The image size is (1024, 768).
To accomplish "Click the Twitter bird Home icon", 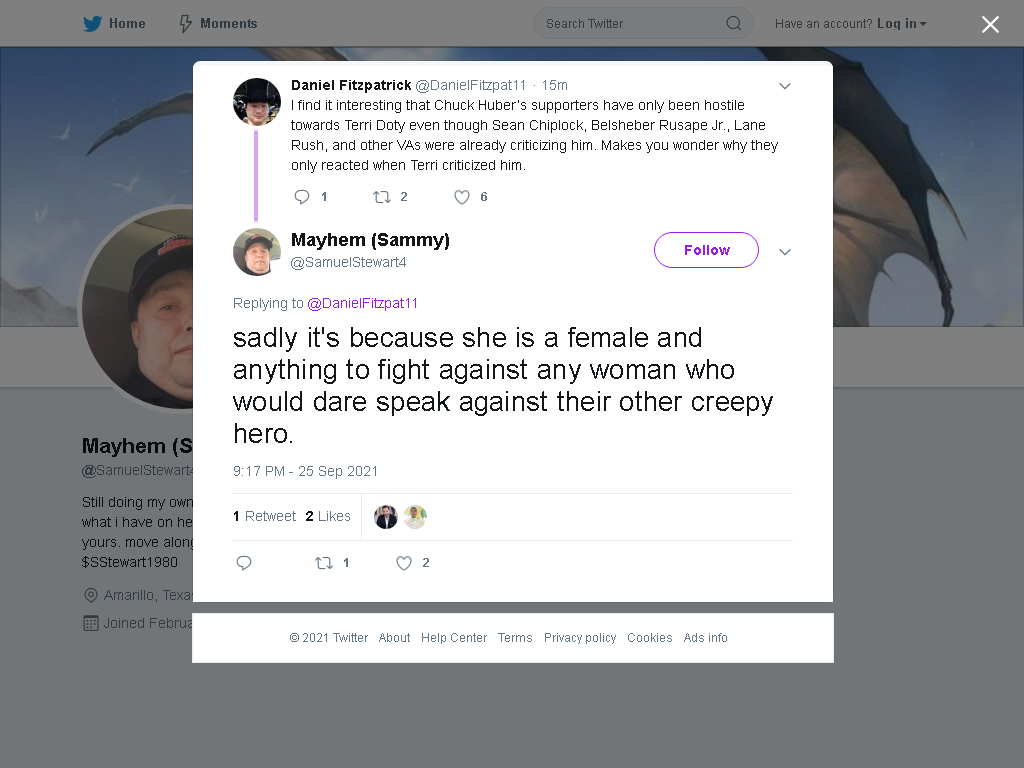I will (92, 24).
